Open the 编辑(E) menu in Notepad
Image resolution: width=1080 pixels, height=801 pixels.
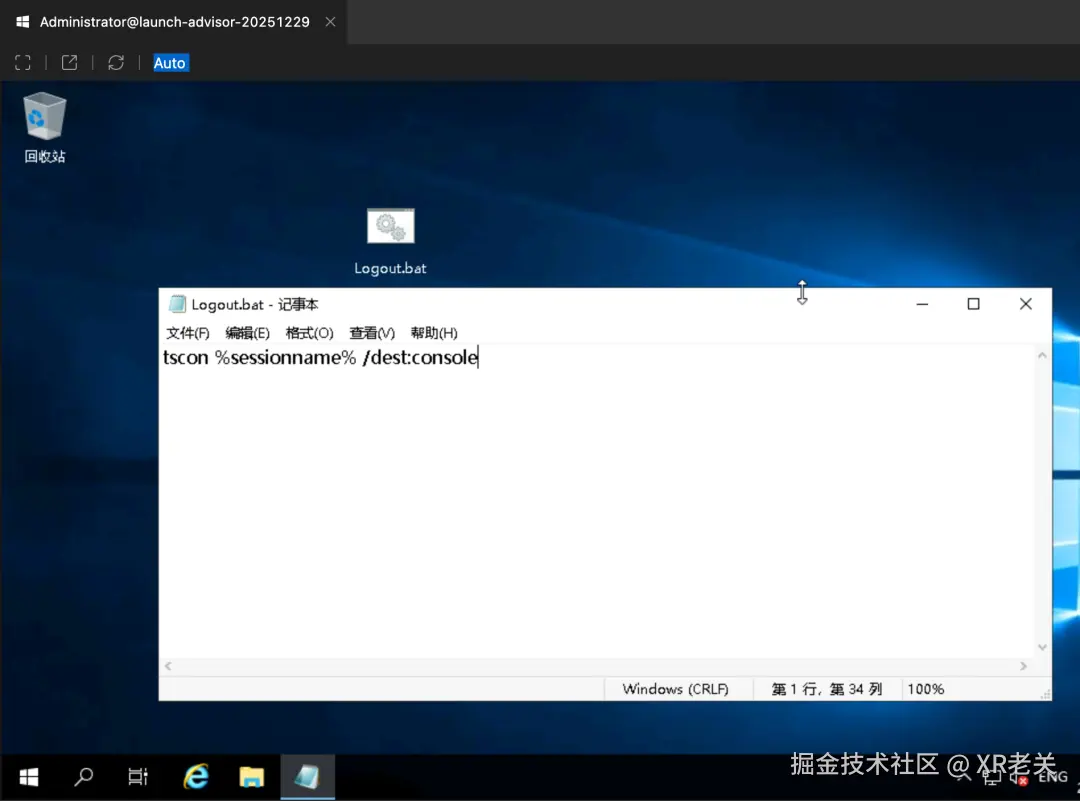coord(247,333)
